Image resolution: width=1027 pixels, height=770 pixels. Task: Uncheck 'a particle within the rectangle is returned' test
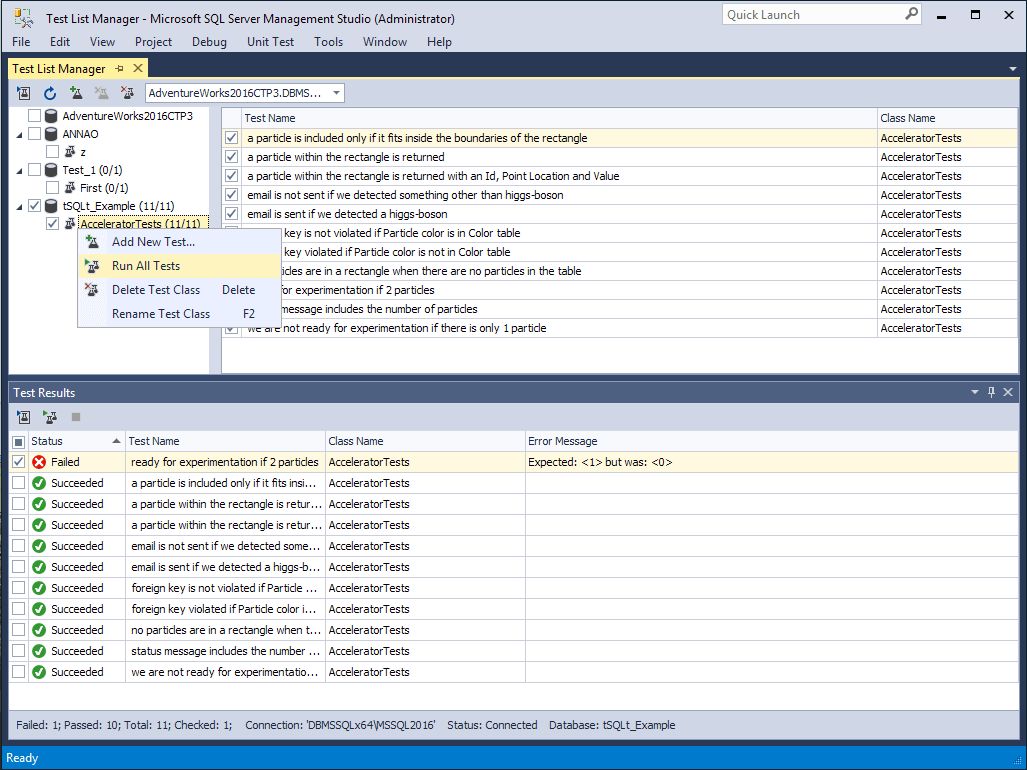(x=231, y=157)
